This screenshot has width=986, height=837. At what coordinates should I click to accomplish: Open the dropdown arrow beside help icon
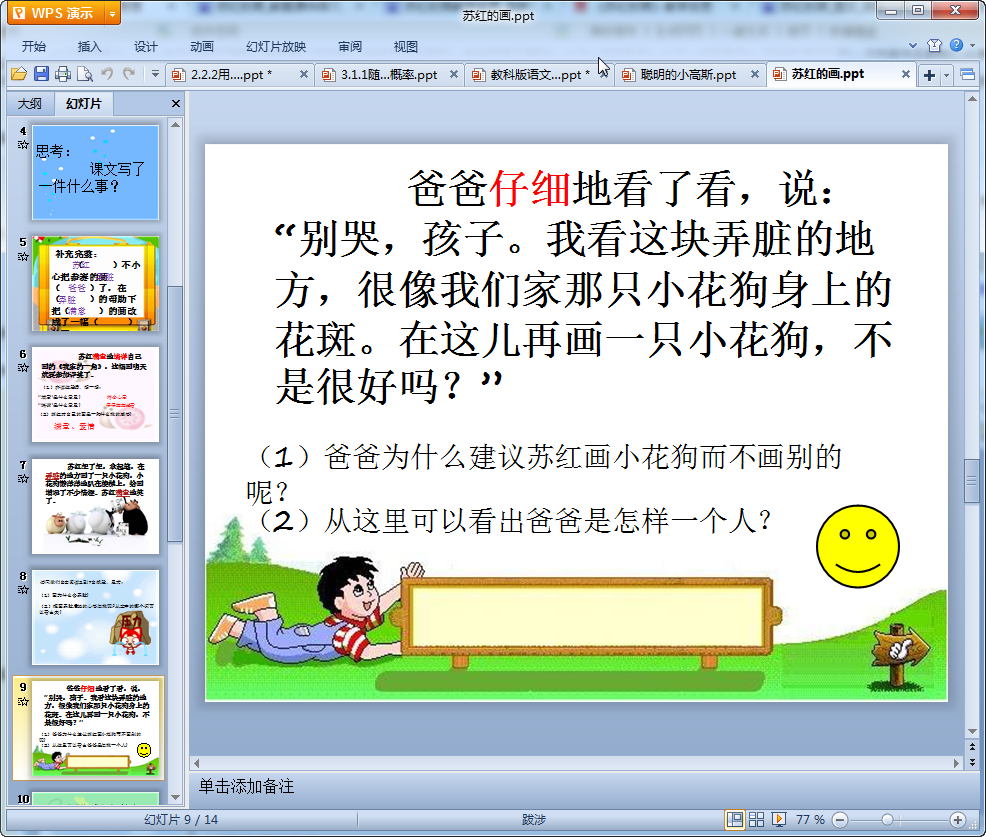[973, 45]
